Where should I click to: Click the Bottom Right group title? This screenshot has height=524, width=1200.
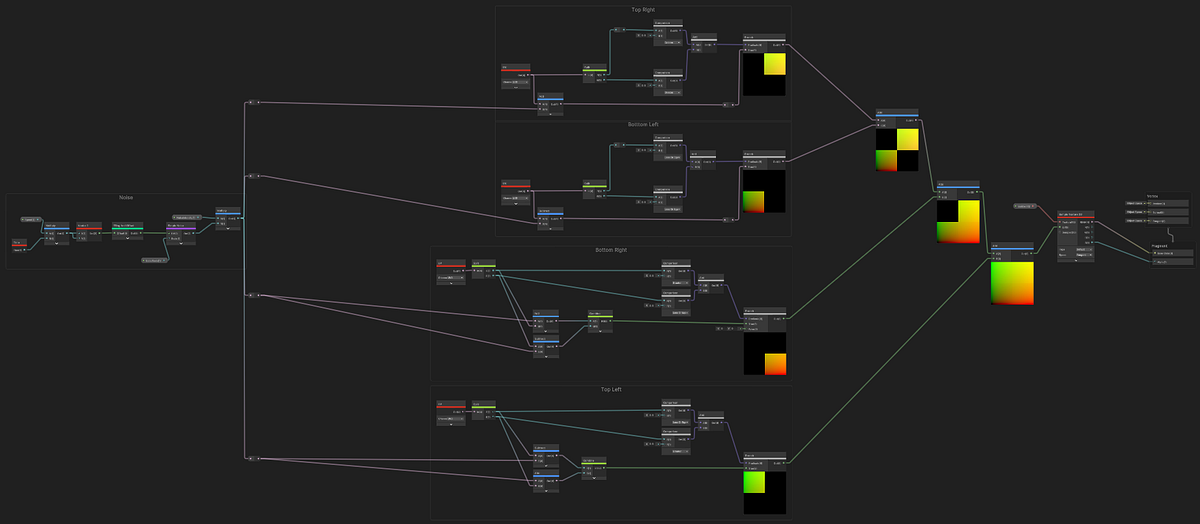tap(611, 250)
